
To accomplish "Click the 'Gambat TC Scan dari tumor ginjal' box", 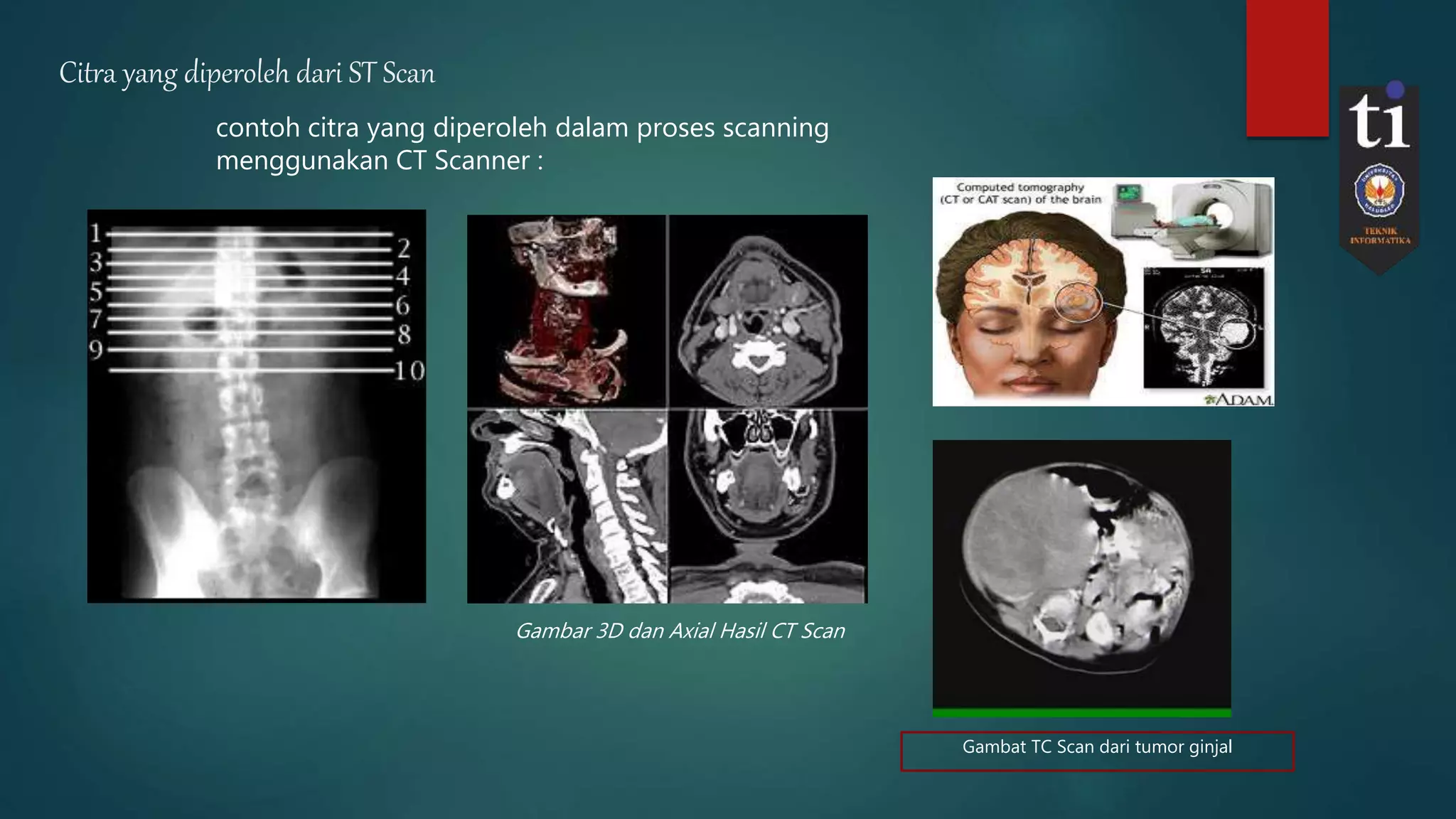I will (1097, 750).
